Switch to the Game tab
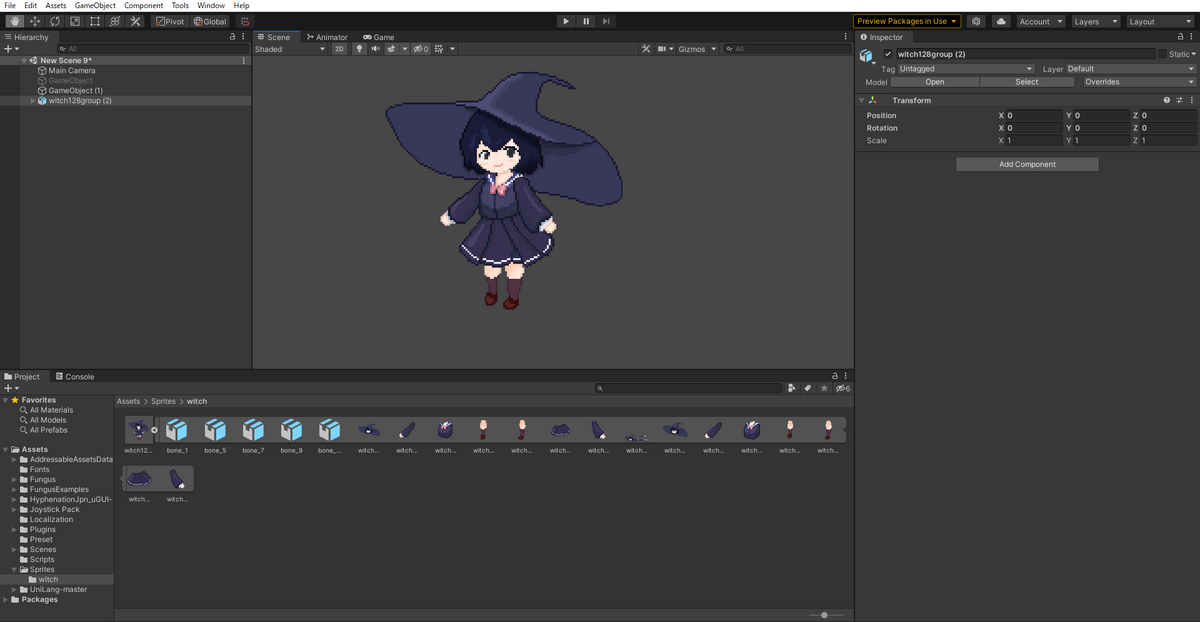The height and width of the screenshot is (622, 1200). (379, 37)
